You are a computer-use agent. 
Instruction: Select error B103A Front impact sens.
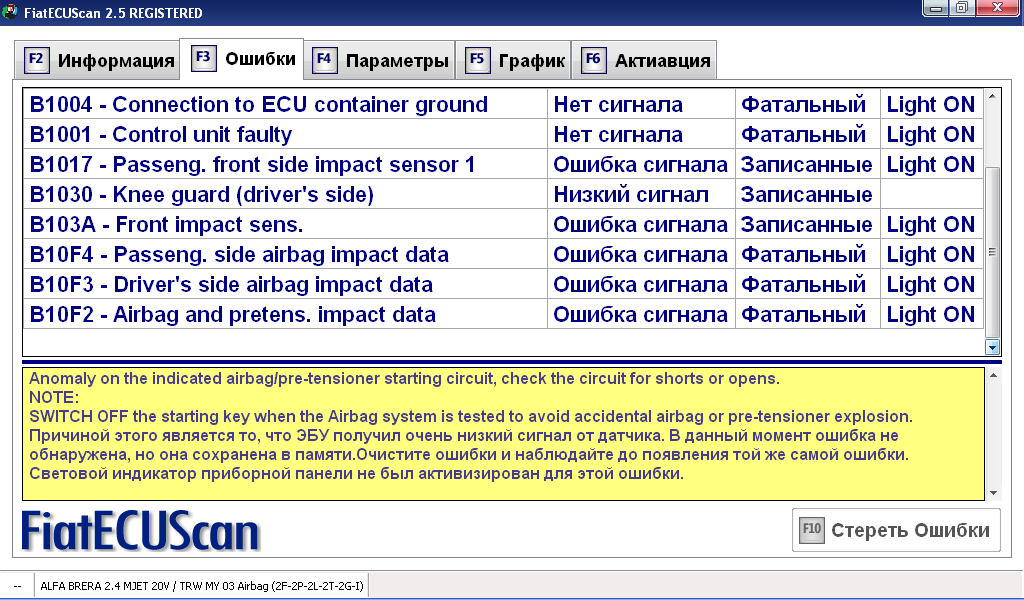[285, 225]
